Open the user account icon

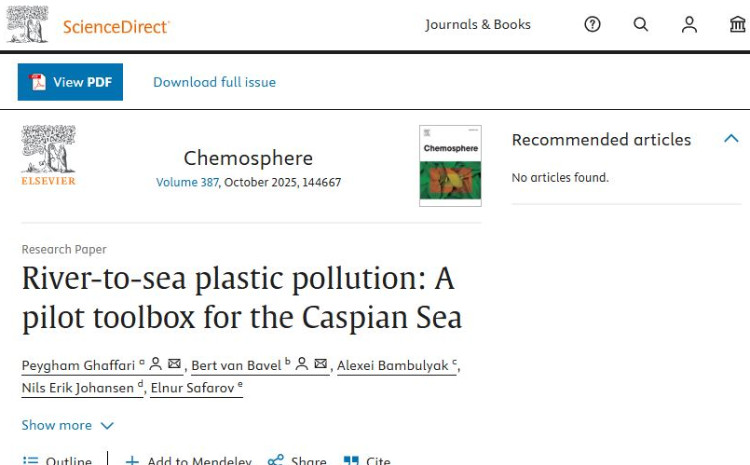pos(689,25)
